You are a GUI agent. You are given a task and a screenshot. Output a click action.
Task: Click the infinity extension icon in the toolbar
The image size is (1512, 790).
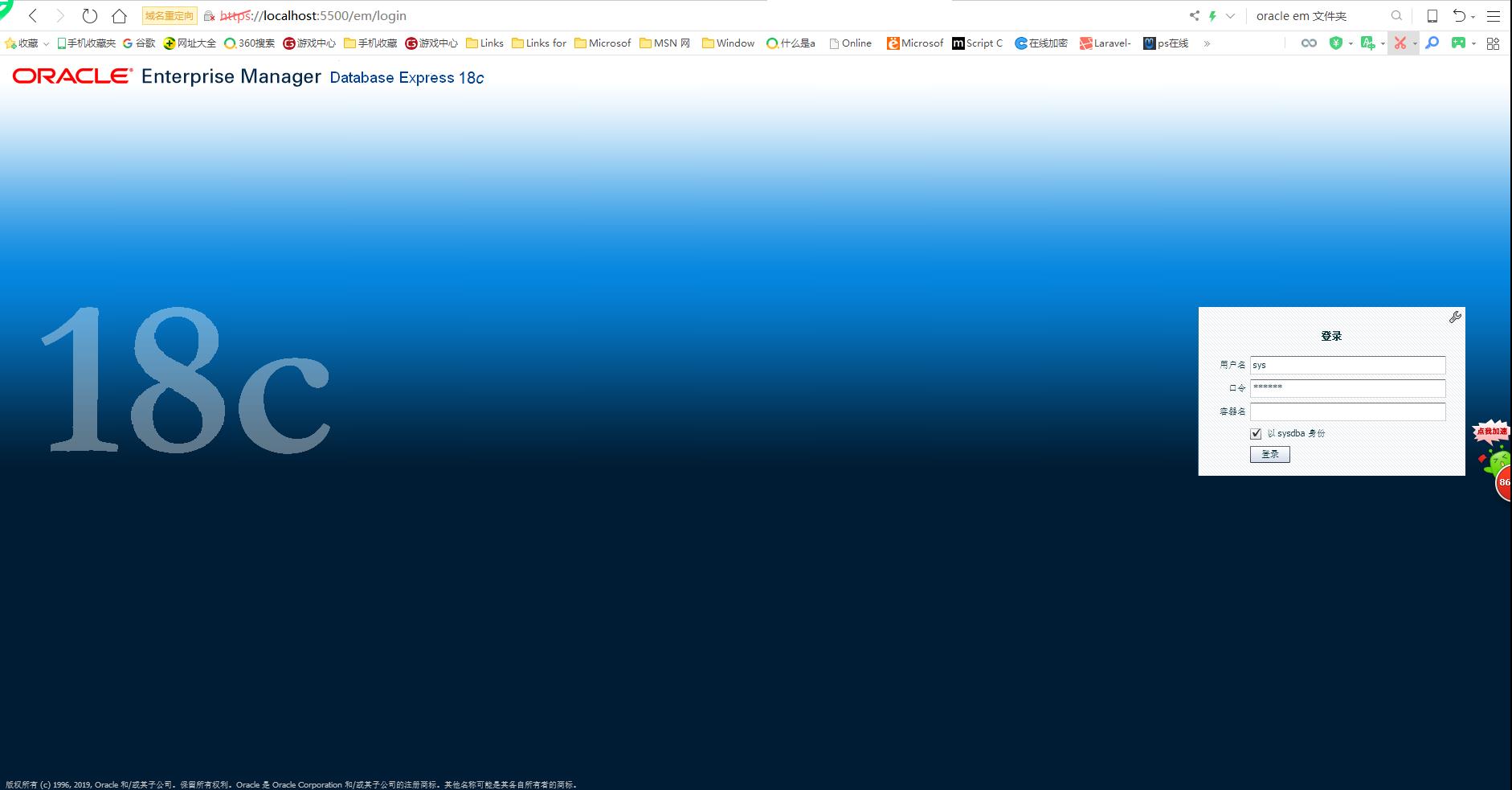1308,43
